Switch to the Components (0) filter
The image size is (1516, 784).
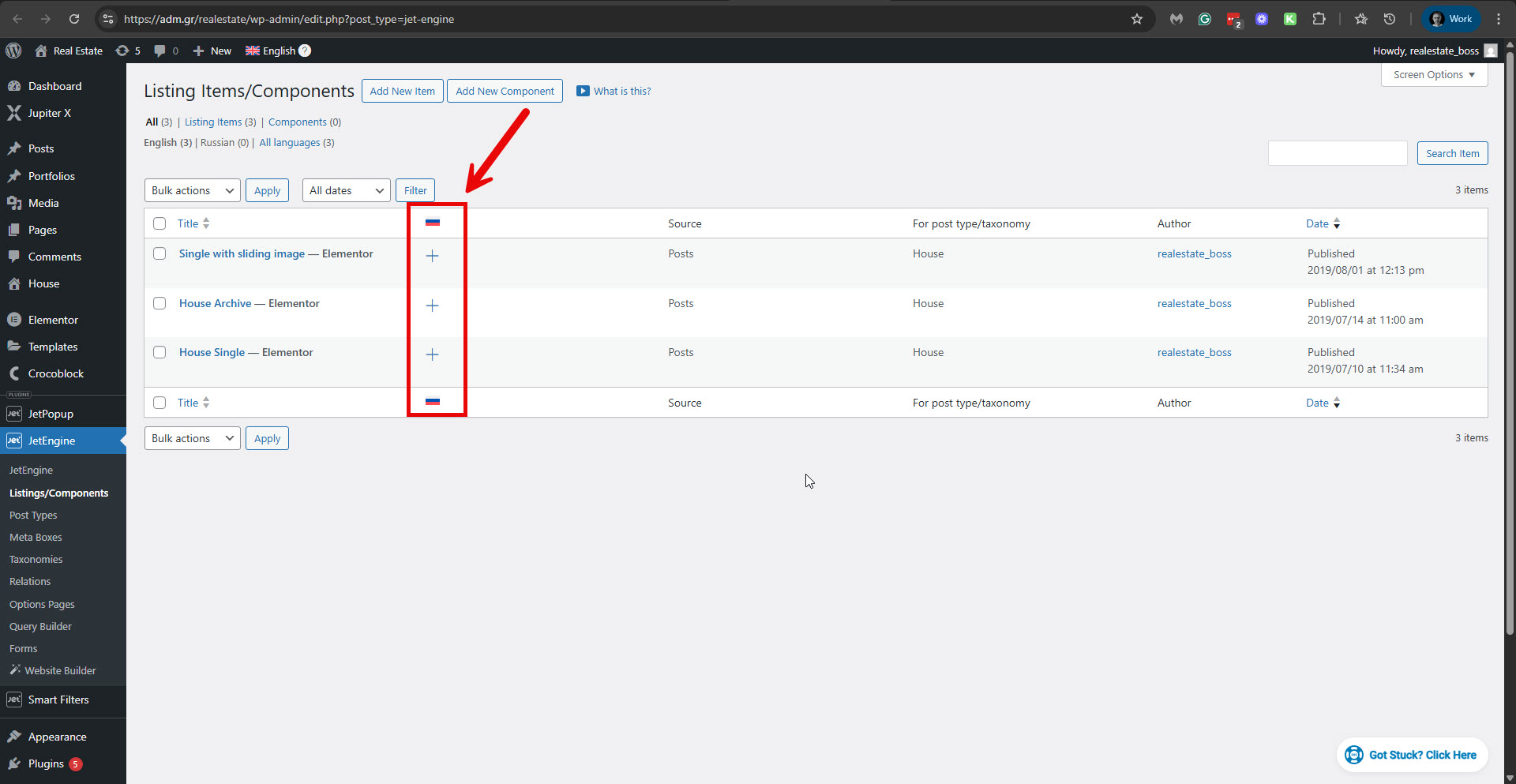pyautogui.click(x=305, y=122)
